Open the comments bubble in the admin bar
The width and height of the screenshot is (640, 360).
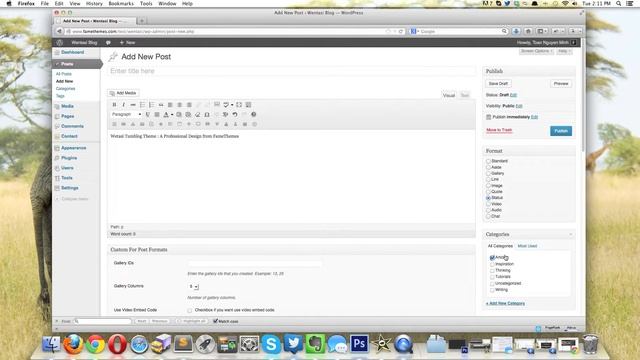pos(108,42)
